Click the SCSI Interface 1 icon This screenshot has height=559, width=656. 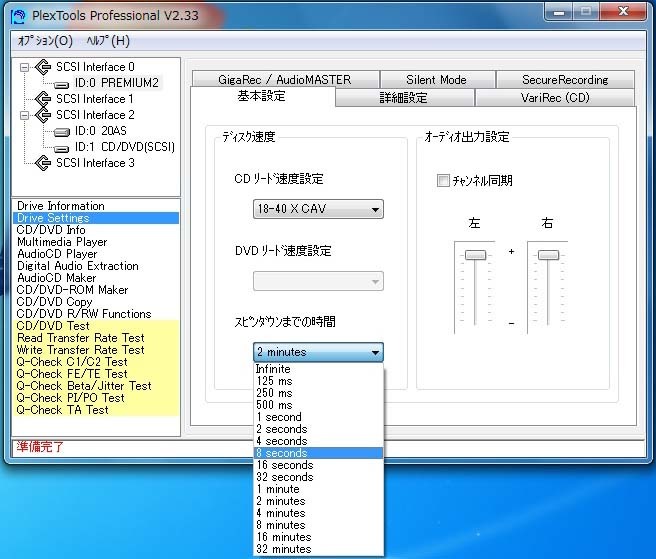[x=41, y=99]
